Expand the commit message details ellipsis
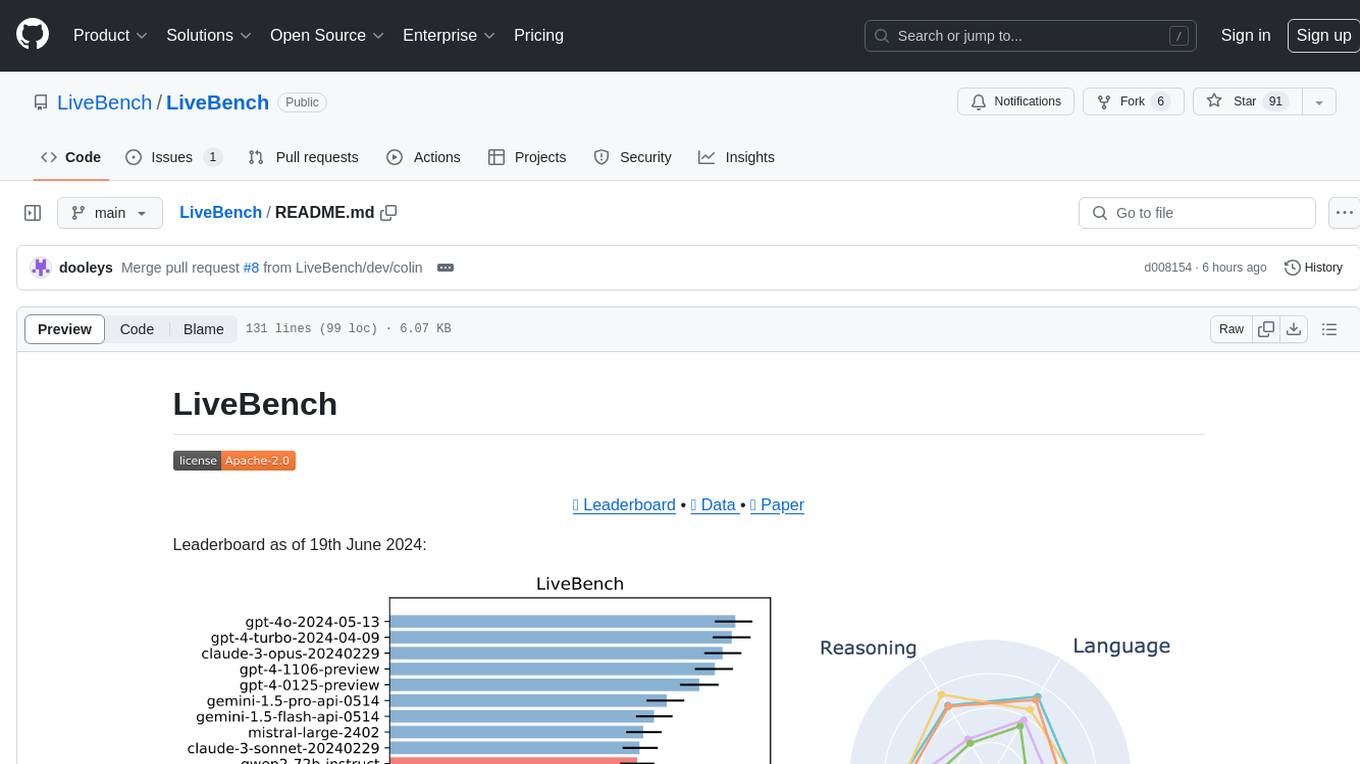 coord(446,267)
